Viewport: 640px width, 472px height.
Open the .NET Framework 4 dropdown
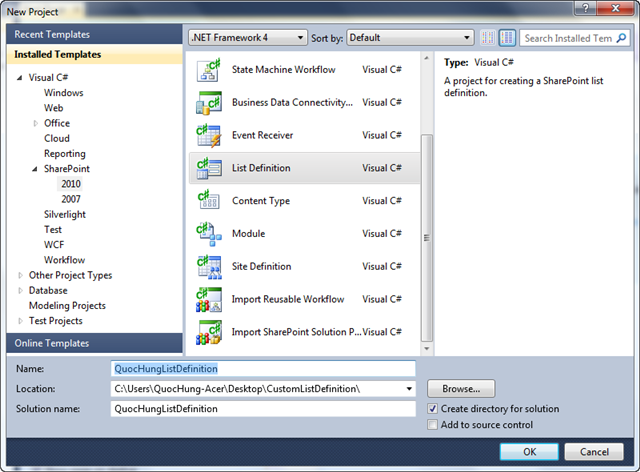[248, 38]
